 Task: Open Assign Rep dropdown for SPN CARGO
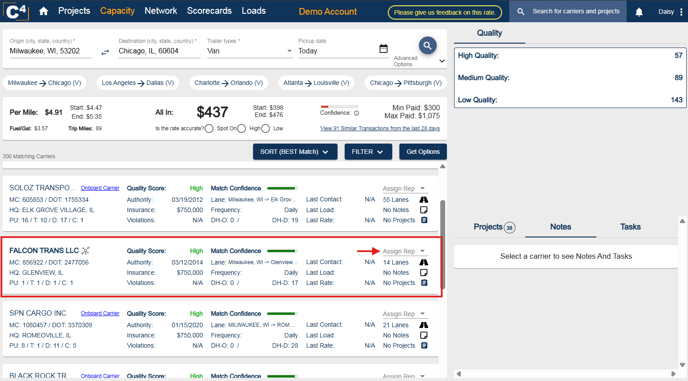click(404, 314)
